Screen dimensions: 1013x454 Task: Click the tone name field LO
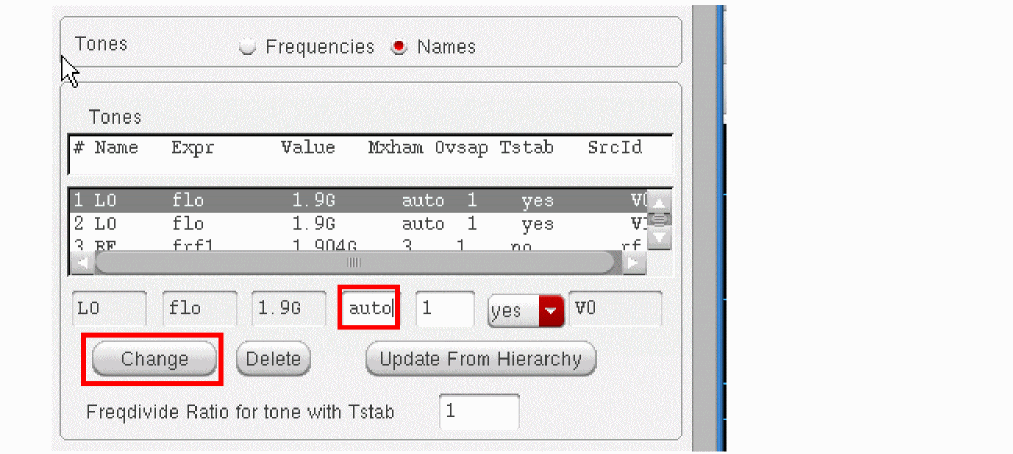point(109,310)
